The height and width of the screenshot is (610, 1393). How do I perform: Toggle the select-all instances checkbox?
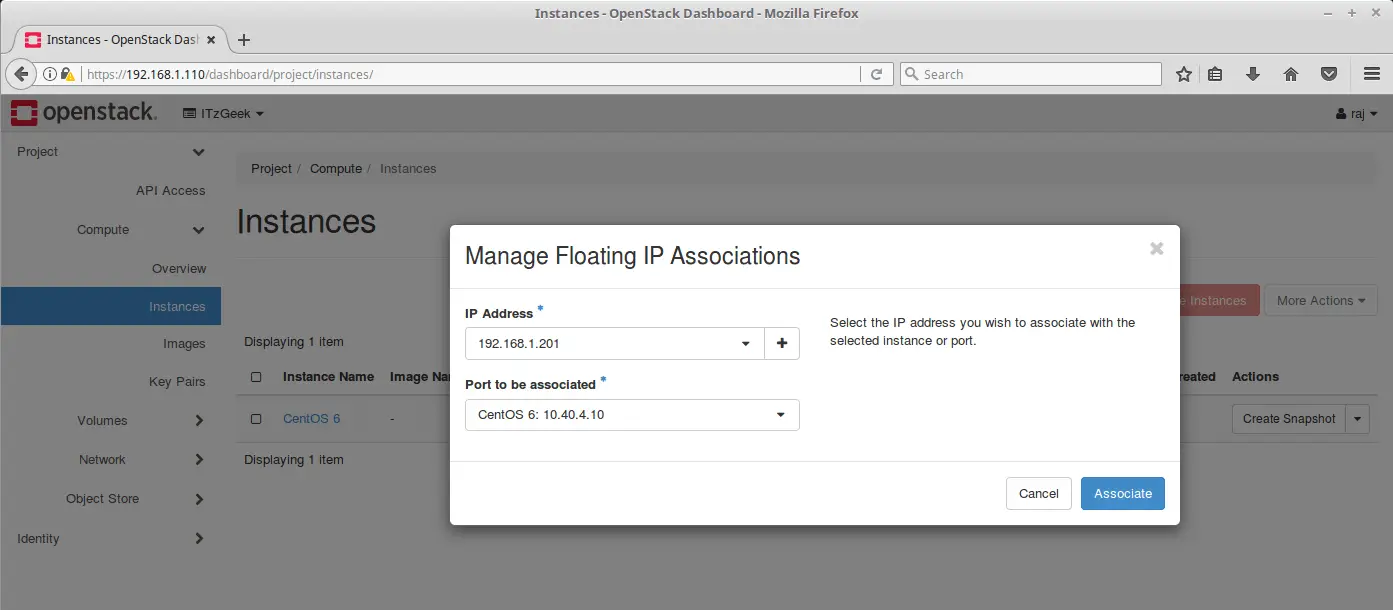[256, 377]
